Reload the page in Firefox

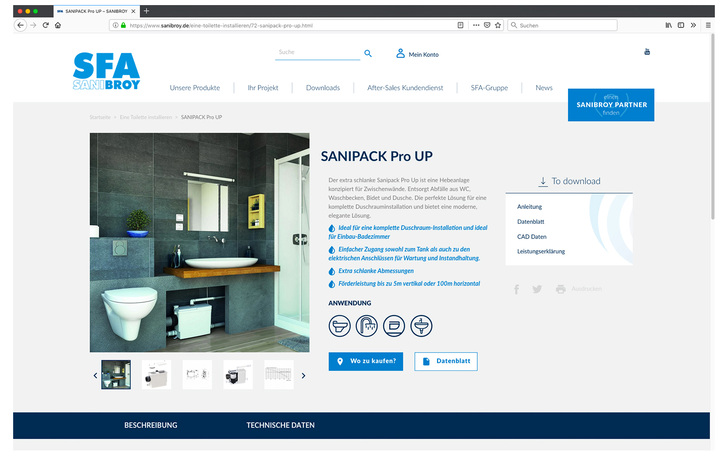pos(45,24)
